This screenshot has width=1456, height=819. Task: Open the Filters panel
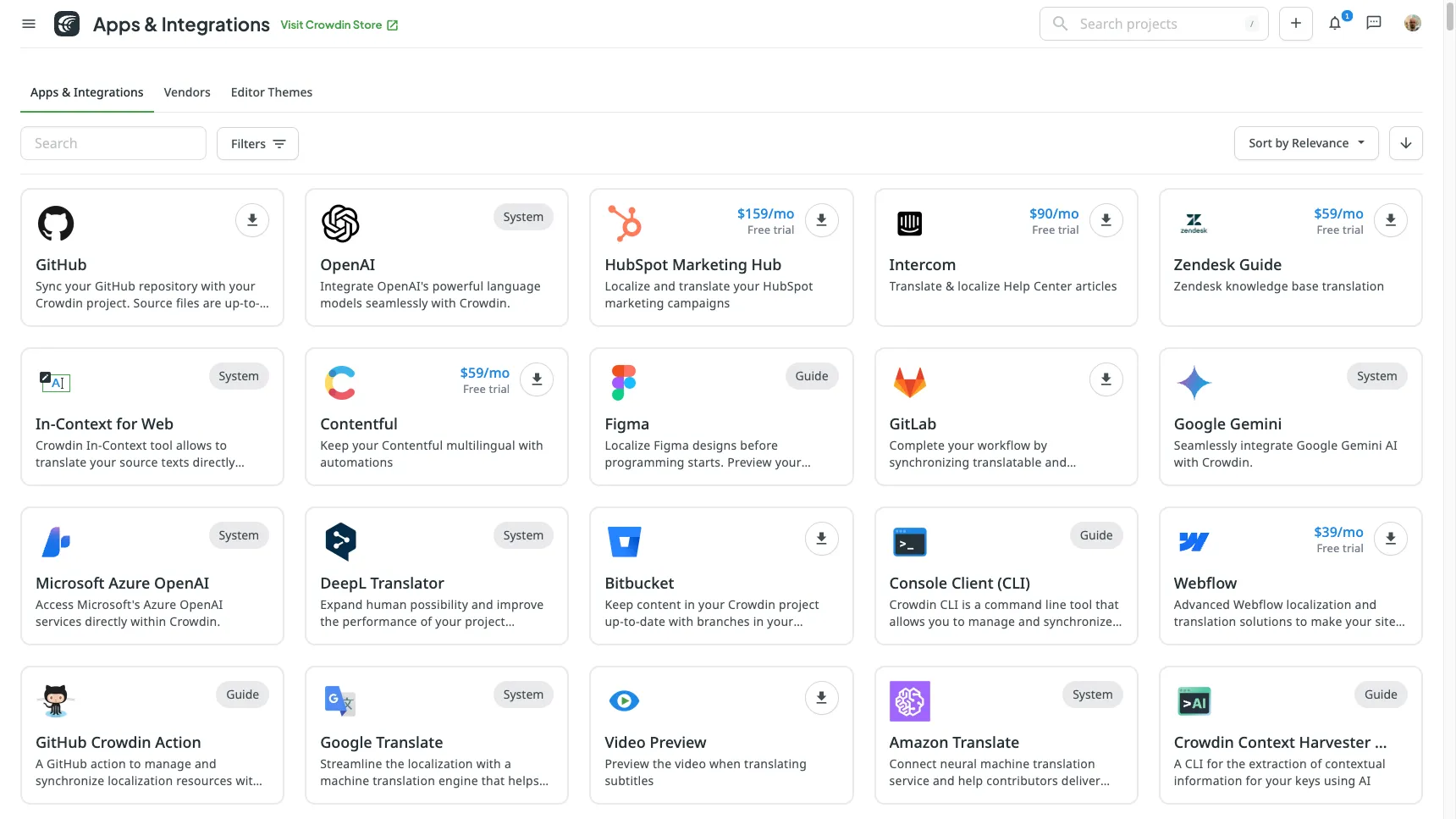(x=257, y=144)
